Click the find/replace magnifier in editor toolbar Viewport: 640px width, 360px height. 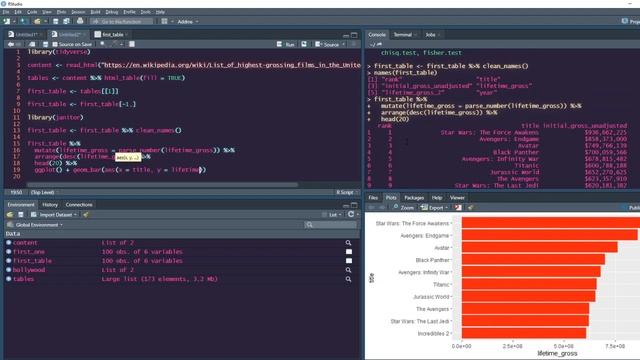coord(103,44)
